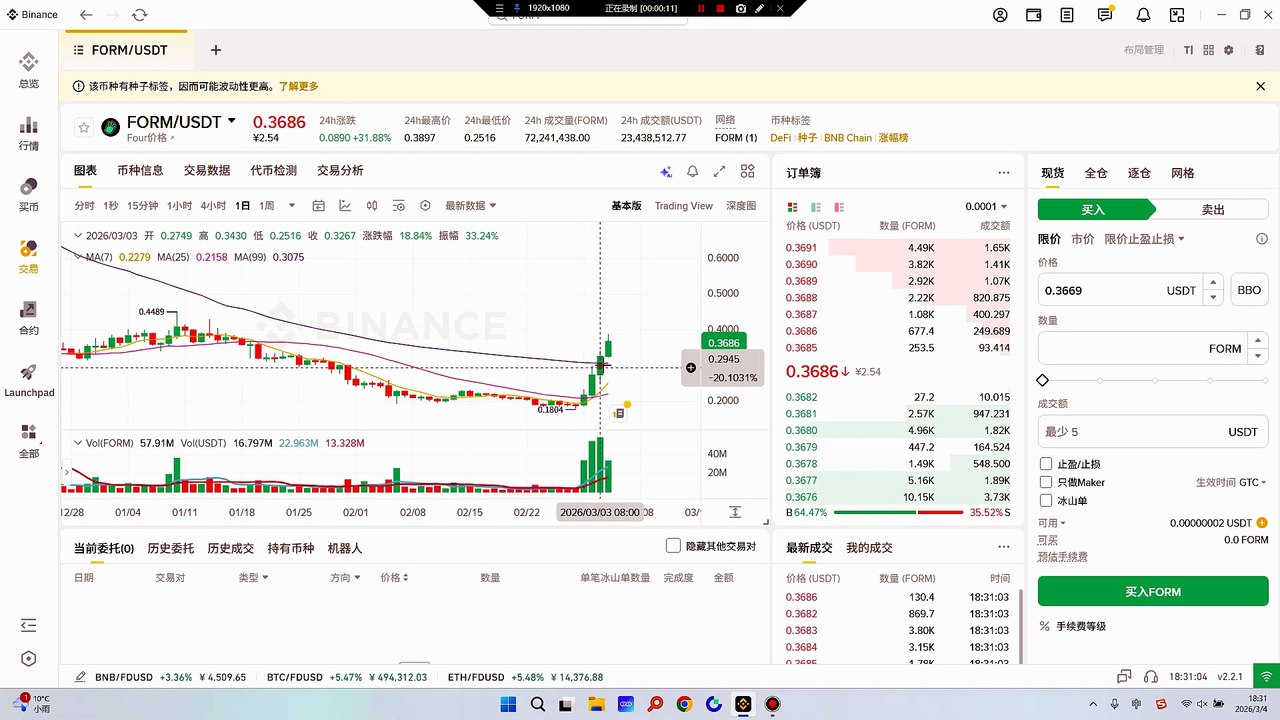Switch to the 交易数据 tab

click(x=207, y=171)
